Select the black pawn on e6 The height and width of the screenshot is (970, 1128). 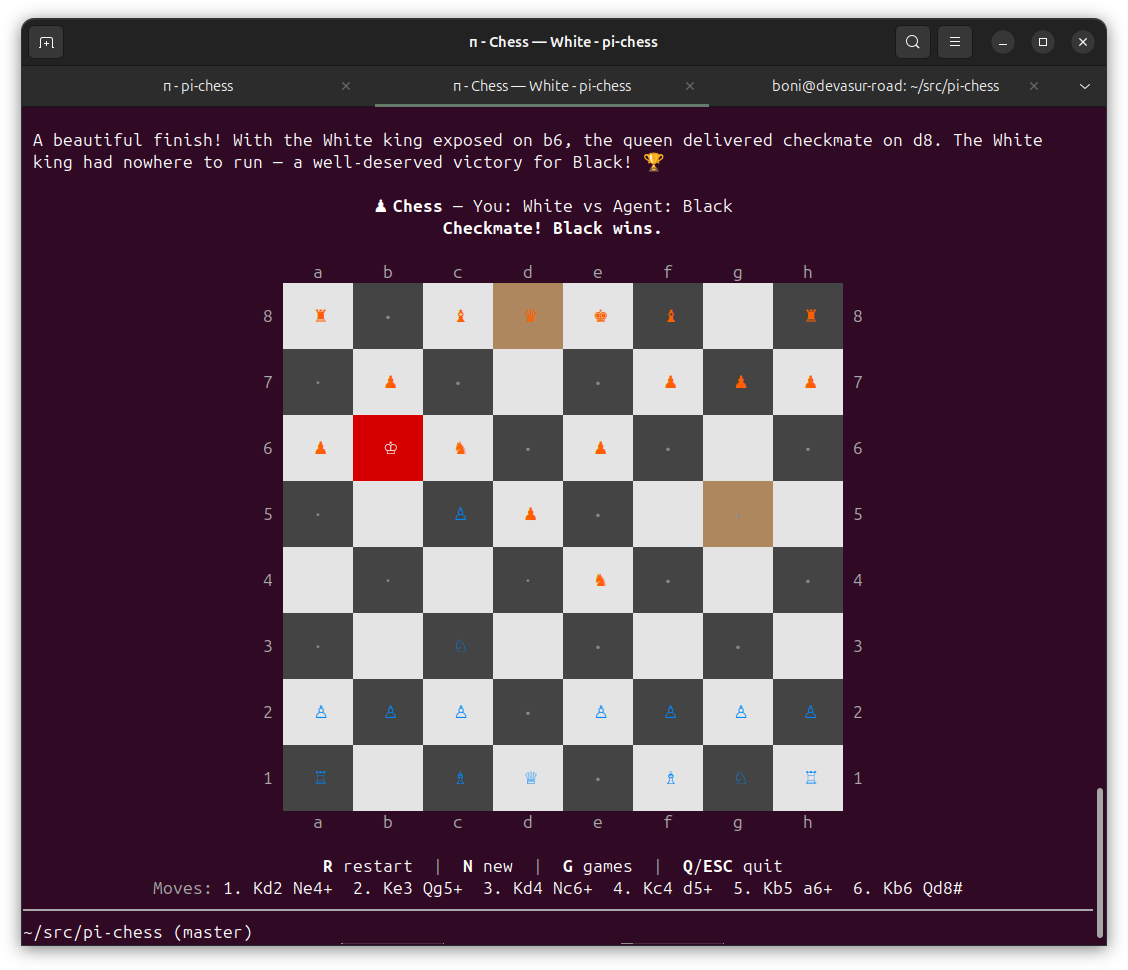599,448
